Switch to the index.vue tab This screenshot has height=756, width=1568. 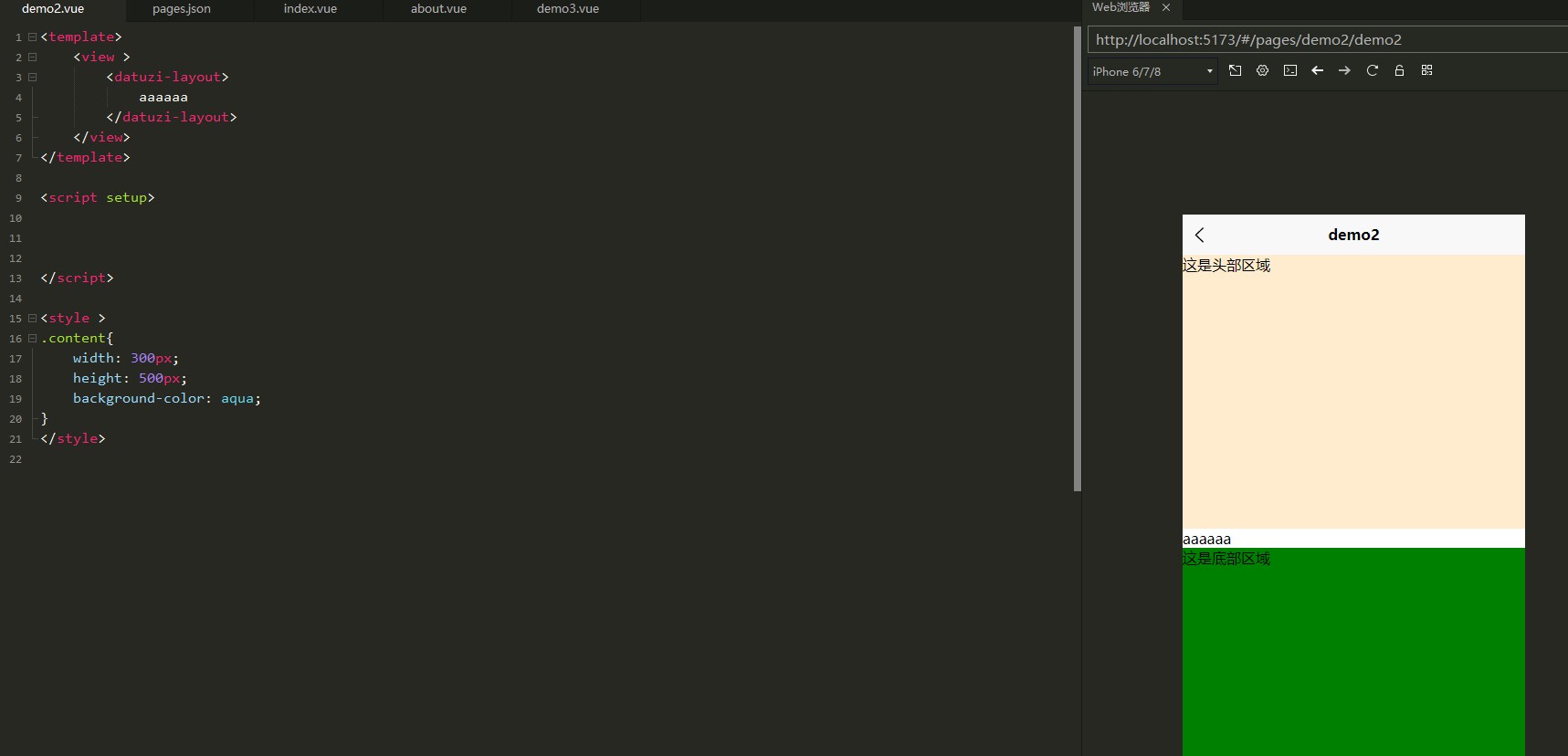point(310,9)
